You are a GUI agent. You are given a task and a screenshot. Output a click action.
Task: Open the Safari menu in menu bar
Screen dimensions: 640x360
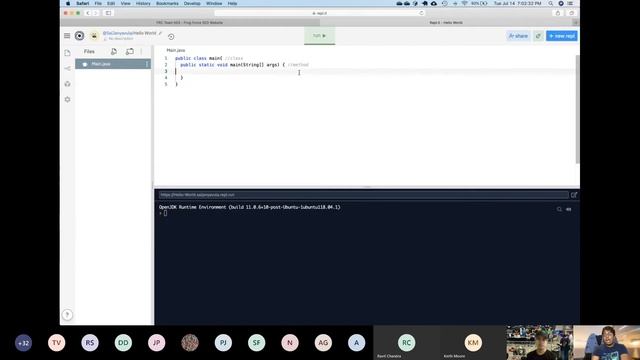[82, 3]
